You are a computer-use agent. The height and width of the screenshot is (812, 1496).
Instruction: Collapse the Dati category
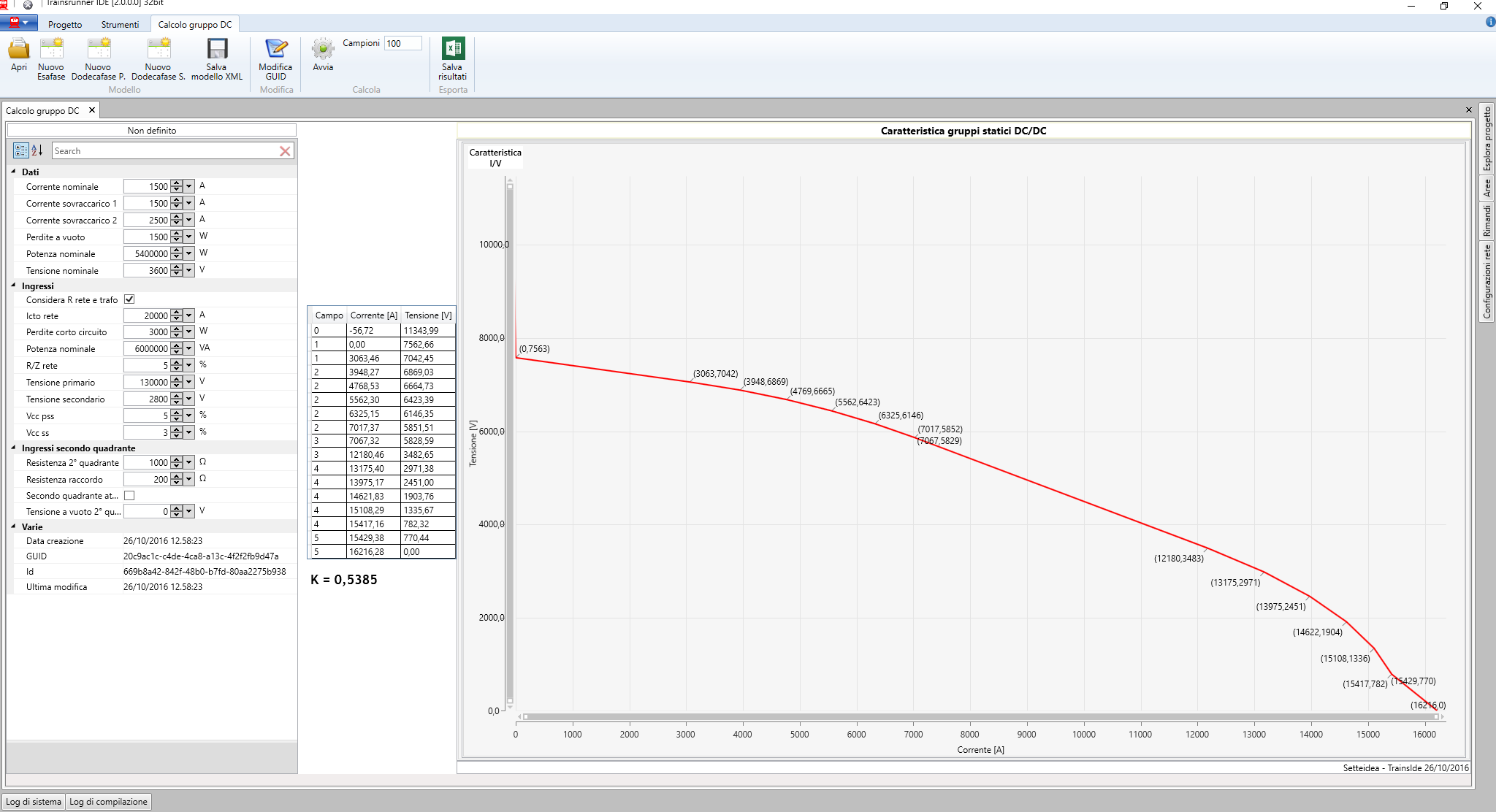[x=13, y=172]
